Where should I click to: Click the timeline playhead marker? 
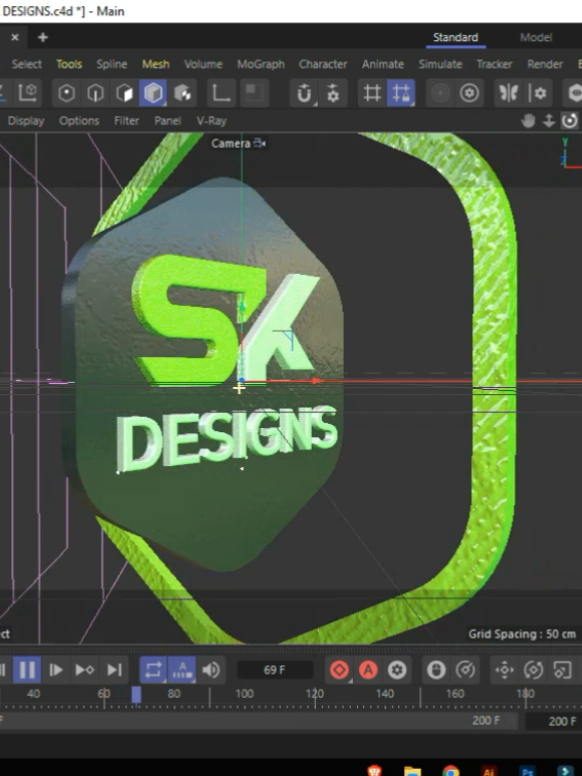136,694
